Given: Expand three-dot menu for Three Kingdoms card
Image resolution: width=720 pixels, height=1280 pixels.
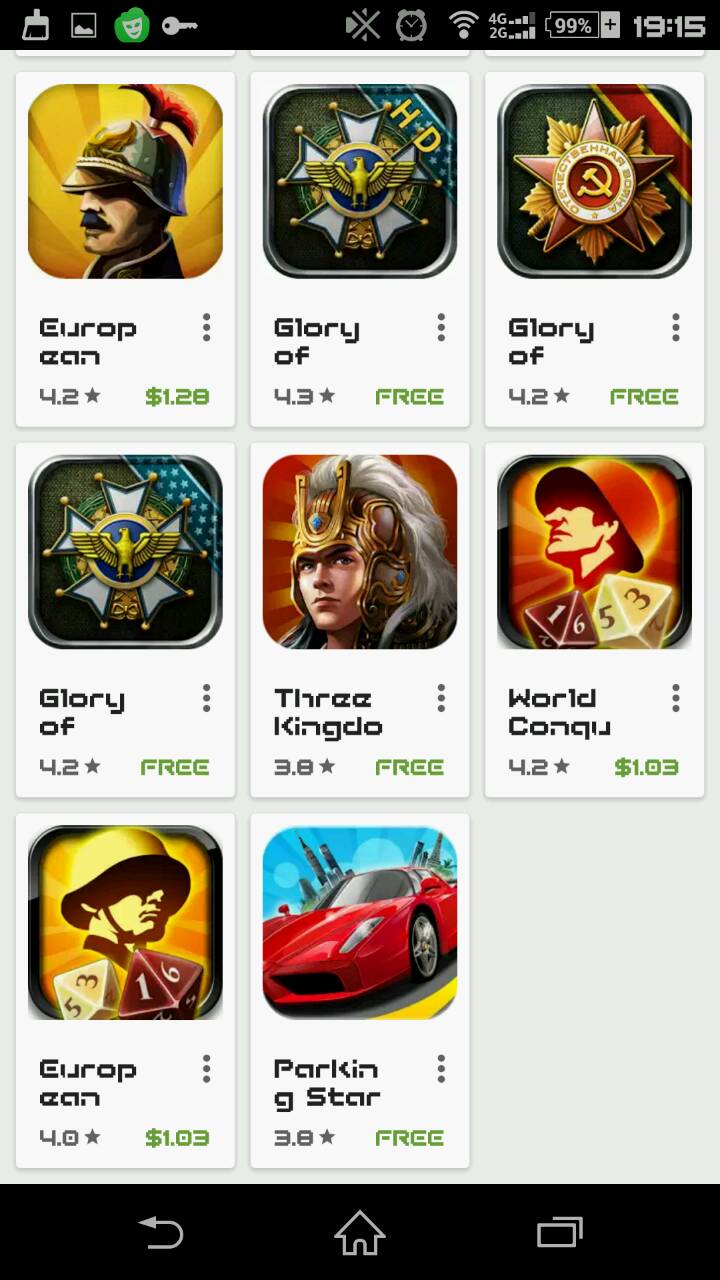Looking at the screenshot, I should click(441, 698).
